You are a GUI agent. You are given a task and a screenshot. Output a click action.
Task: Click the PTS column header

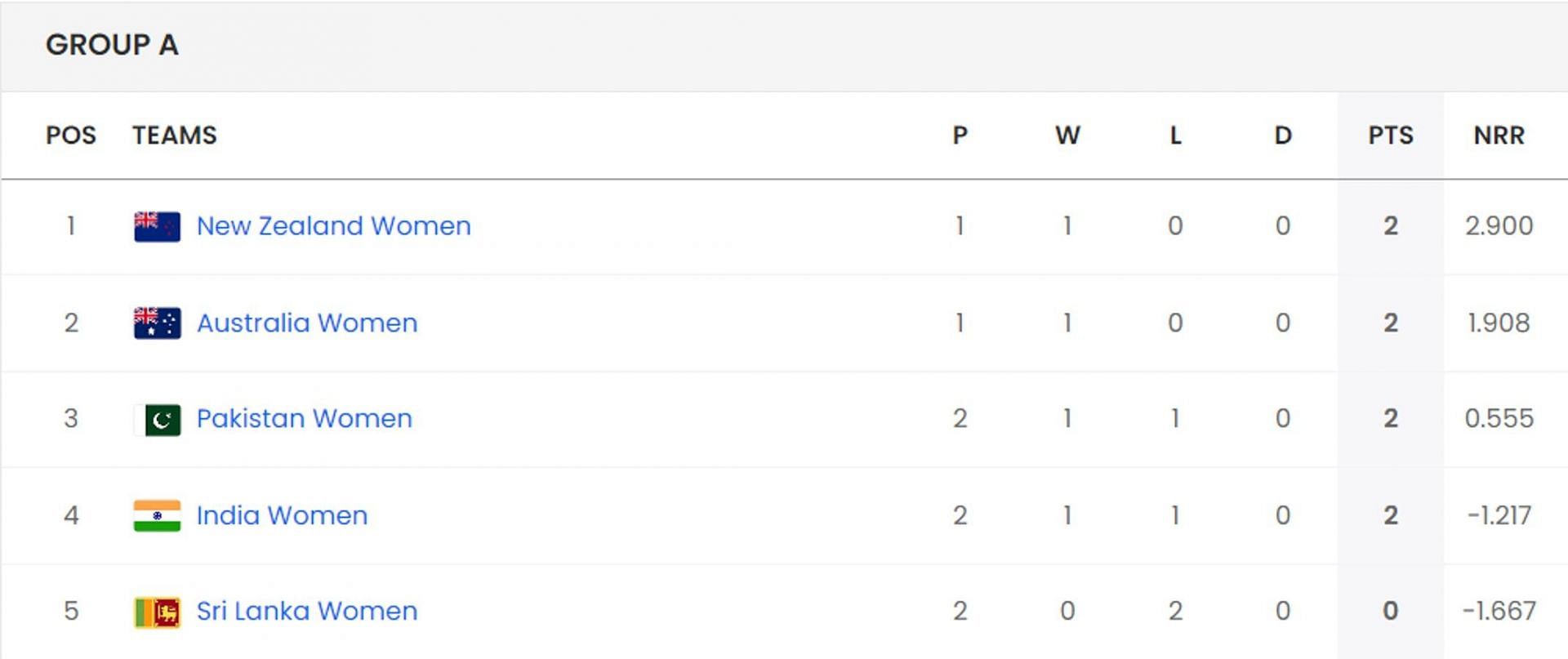pyautogui.click(x=1391, y=136)
